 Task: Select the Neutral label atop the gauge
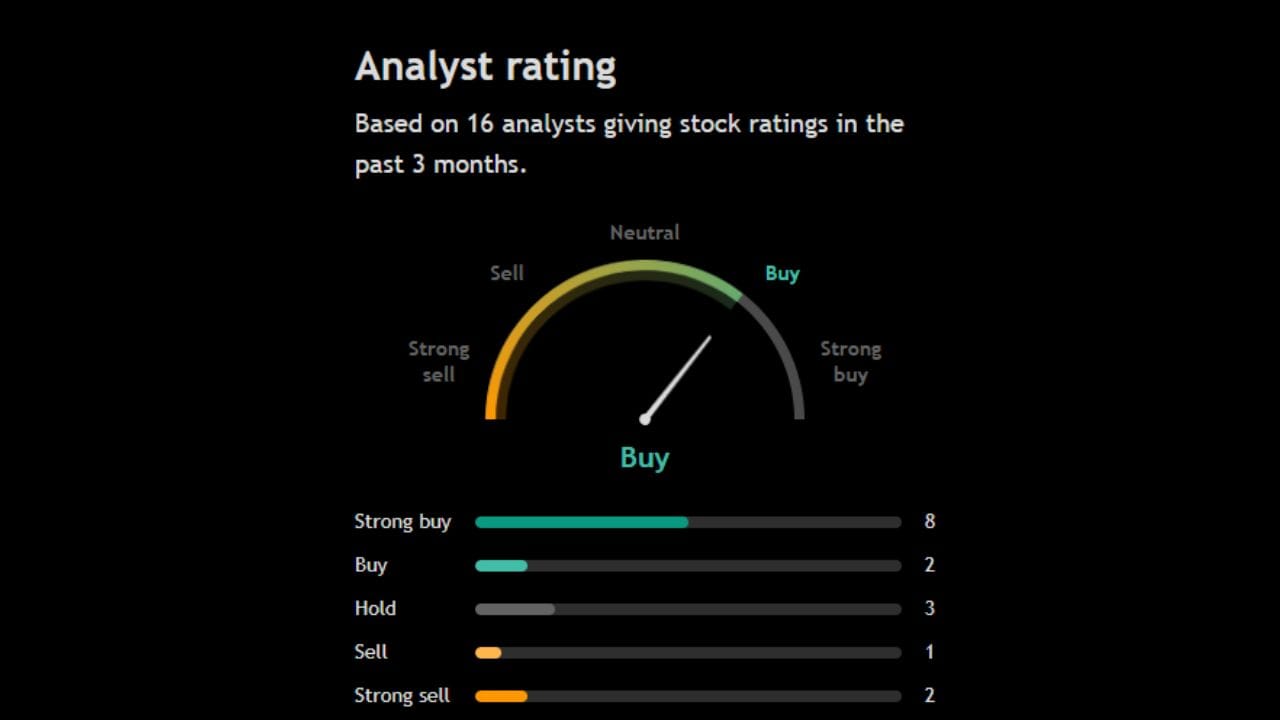pos(644,232)
